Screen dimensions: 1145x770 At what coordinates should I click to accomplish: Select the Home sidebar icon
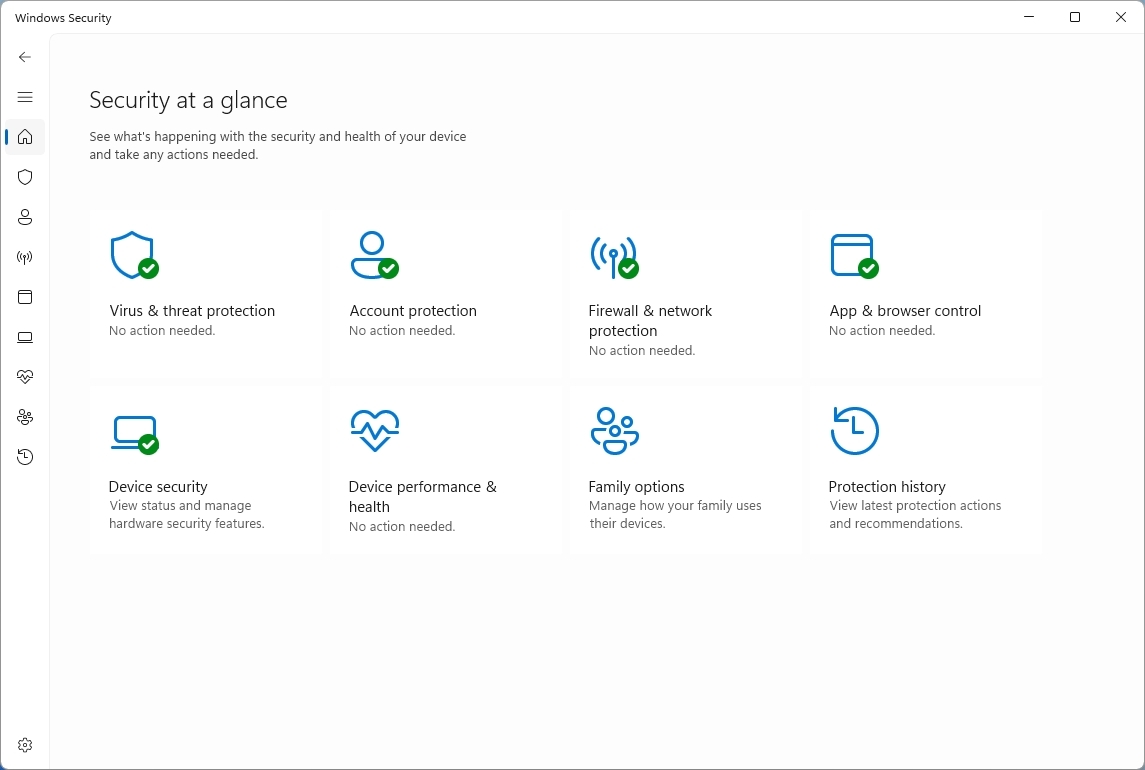[x=25, y=137]
